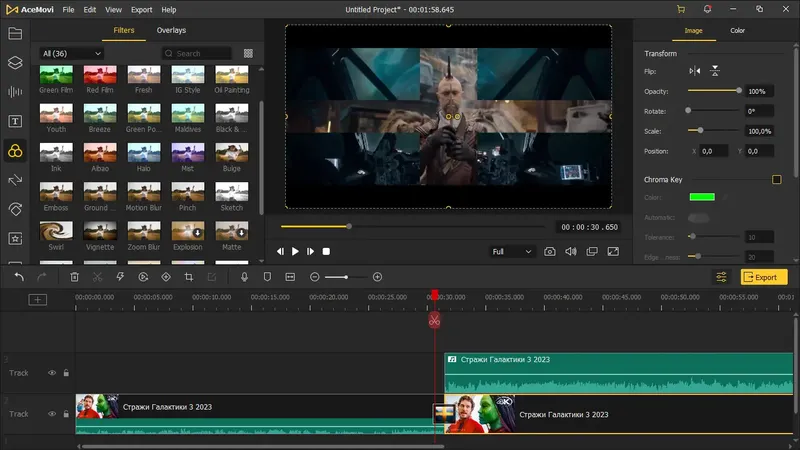The width and height of the screenshot is (800, 450).
Task: Expand the Full preview quality dropdown
Action: pos(512,252)
